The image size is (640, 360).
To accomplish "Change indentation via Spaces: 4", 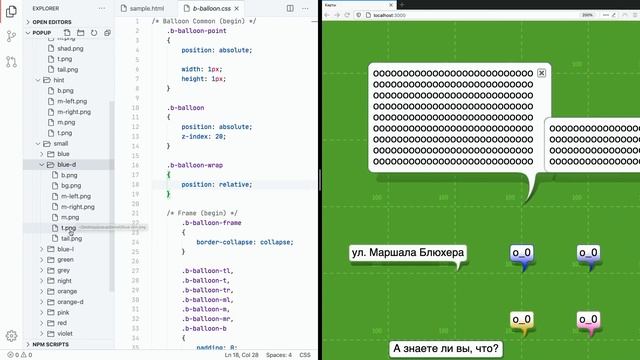I will click(x=279, y=355).
